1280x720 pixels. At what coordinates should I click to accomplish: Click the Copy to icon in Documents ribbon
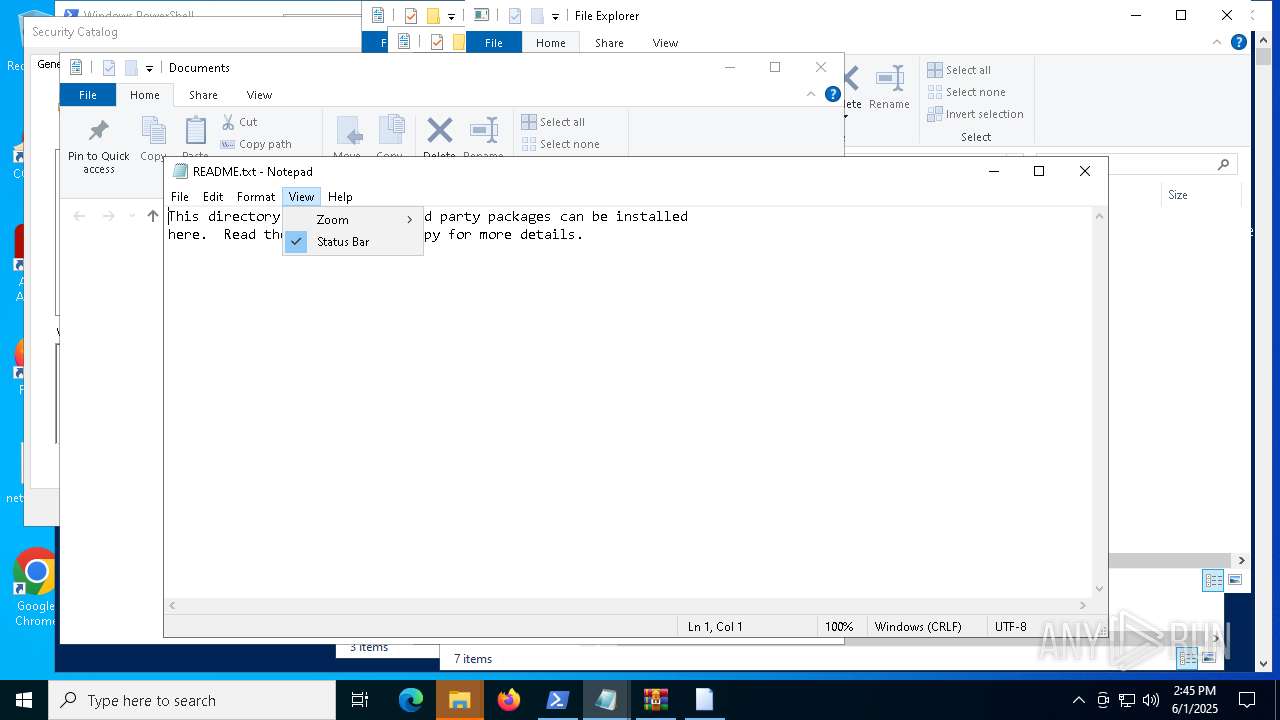point(390,131)
